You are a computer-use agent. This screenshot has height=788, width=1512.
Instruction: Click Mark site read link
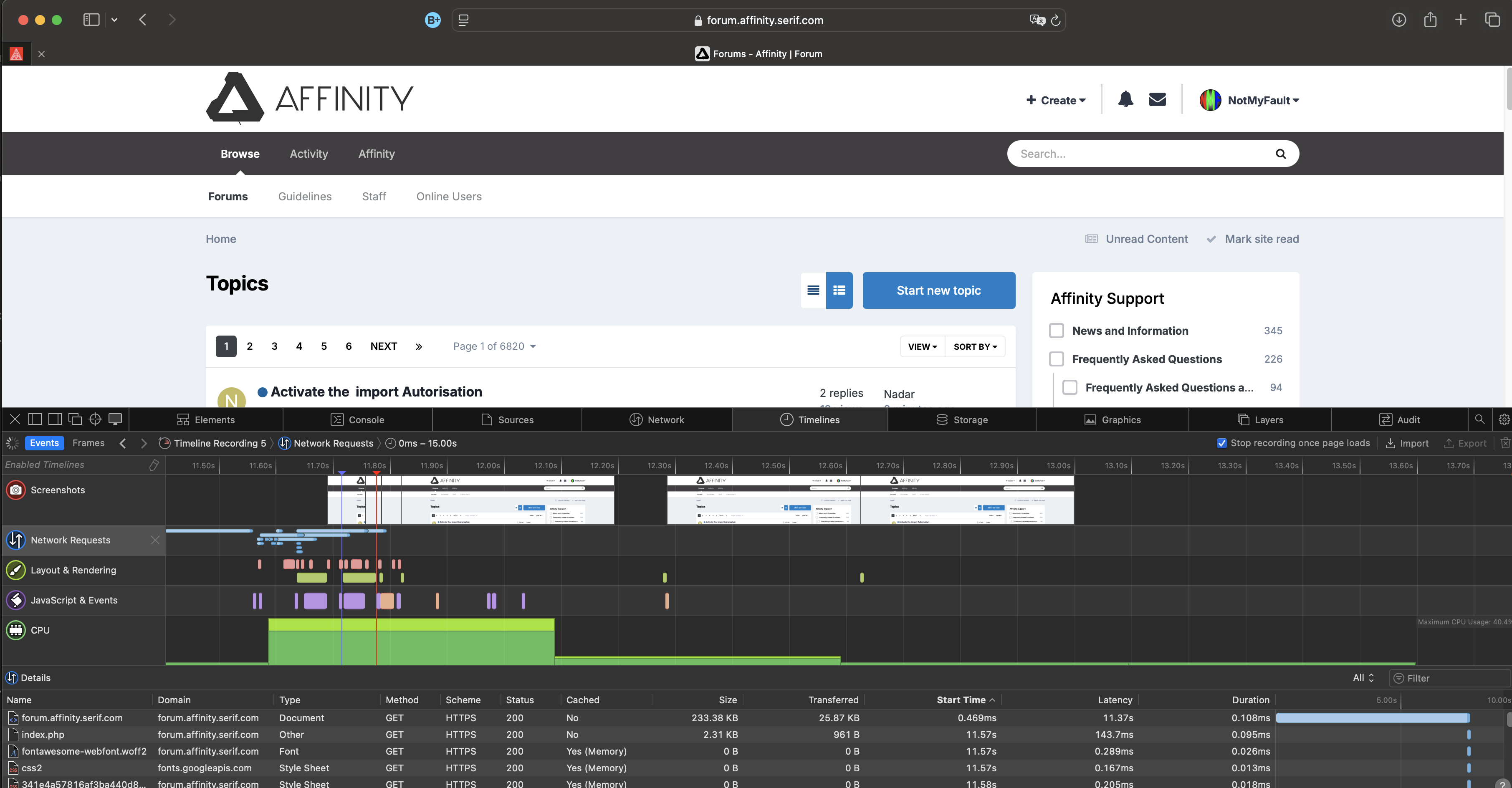click(x=1253, y=239)
